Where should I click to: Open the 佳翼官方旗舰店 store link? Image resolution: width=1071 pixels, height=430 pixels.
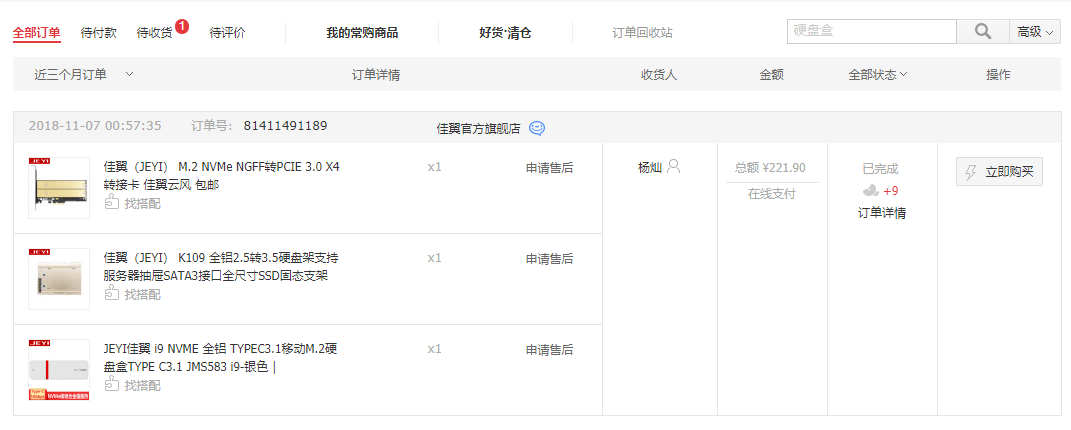click(x=479, y=128)
